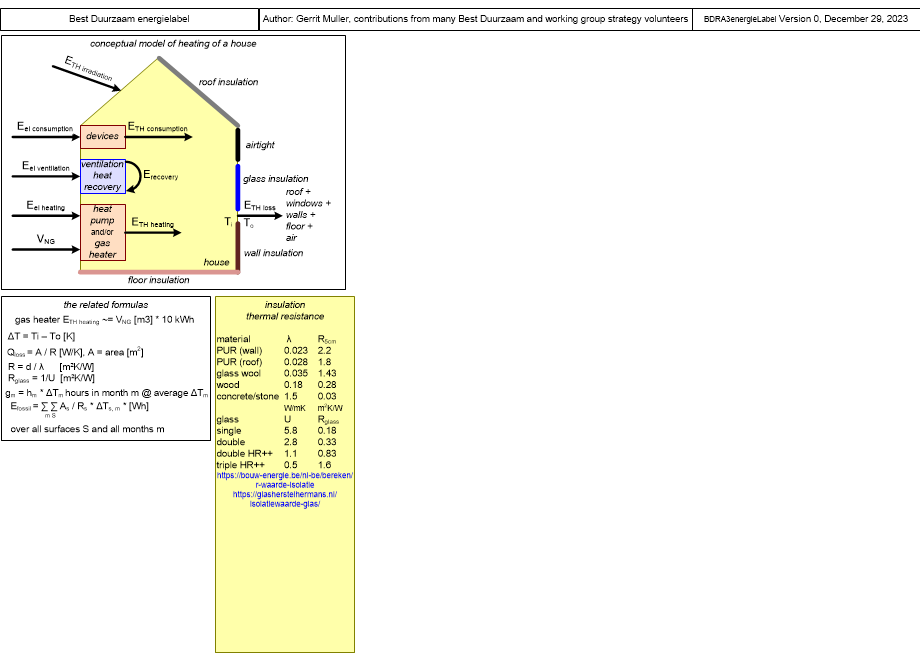Select the "conceptual model of heating of a house" heading
Screen dimensions: 920x660
pyautogui.click(x=173, y=43)
